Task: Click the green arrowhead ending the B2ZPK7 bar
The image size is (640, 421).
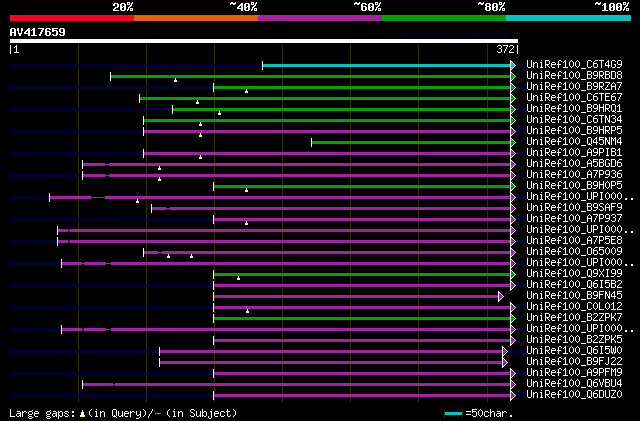Action: (x=513, y=319)
